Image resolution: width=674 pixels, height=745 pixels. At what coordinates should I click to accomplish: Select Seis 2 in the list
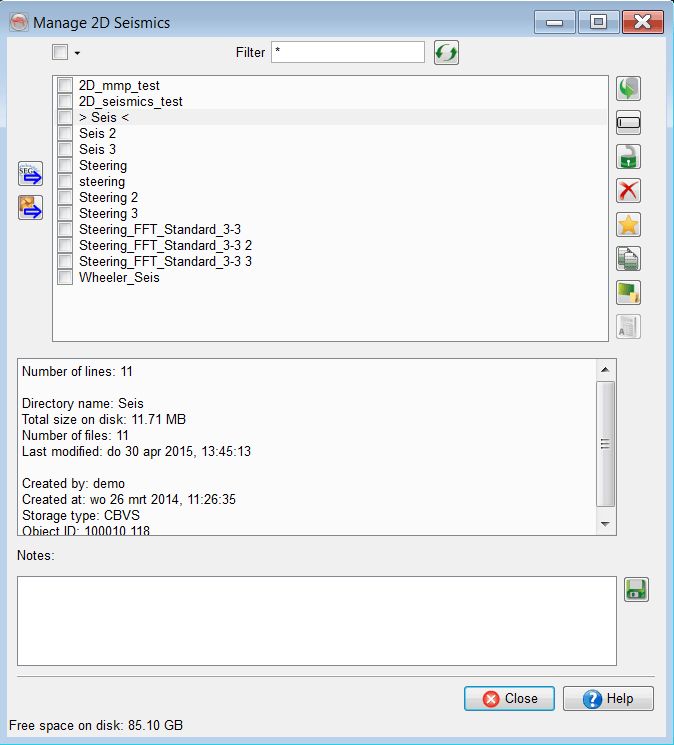pyautogui.click(x=98, y=134)
